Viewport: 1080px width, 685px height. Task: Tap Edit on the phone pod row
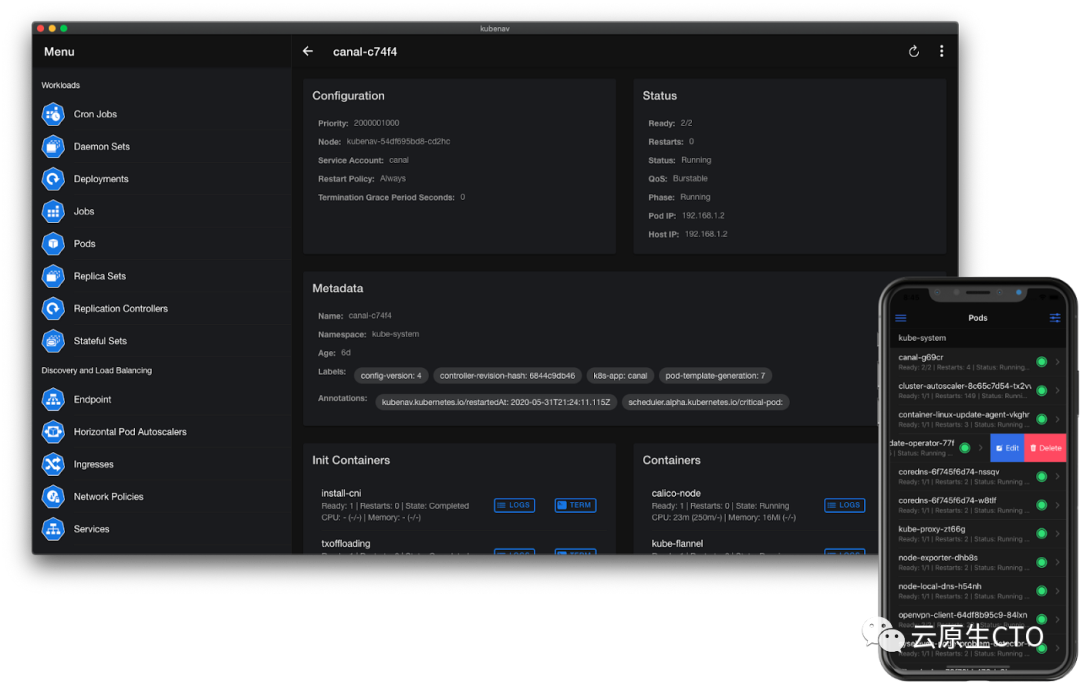pos(1007,448)
